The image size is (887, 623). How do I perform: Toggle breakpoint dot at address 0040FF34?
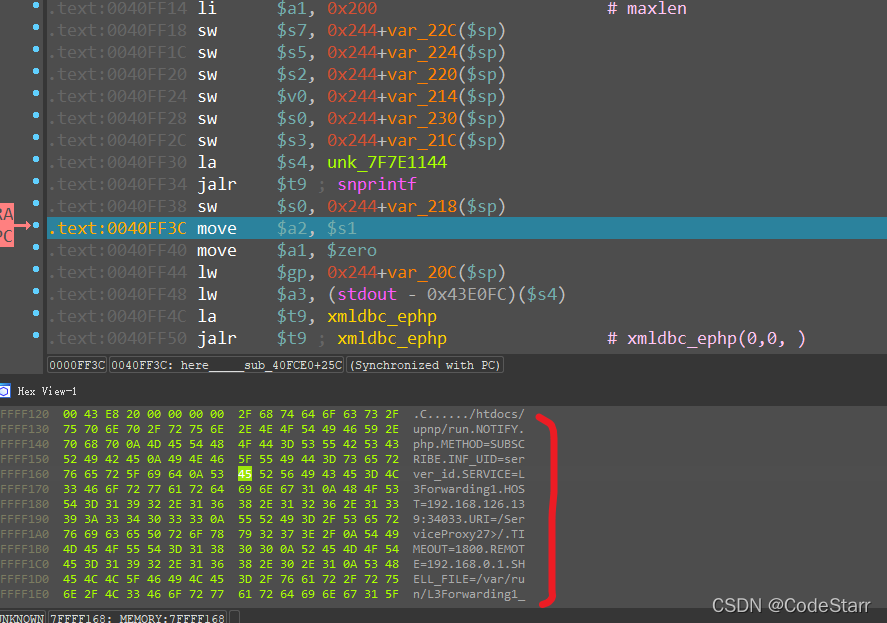click(36, 182)
